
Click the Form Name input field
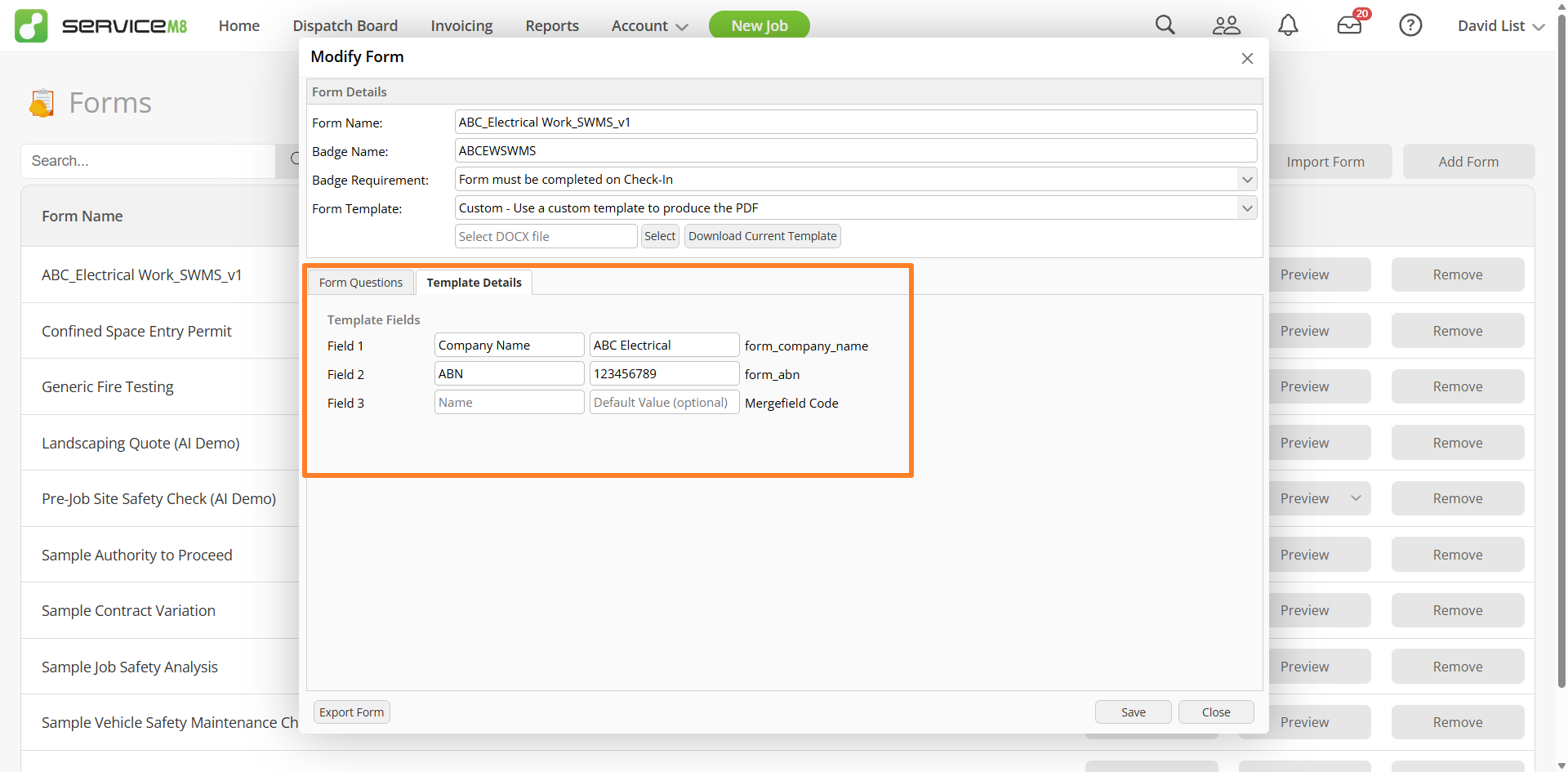[855, 123]
